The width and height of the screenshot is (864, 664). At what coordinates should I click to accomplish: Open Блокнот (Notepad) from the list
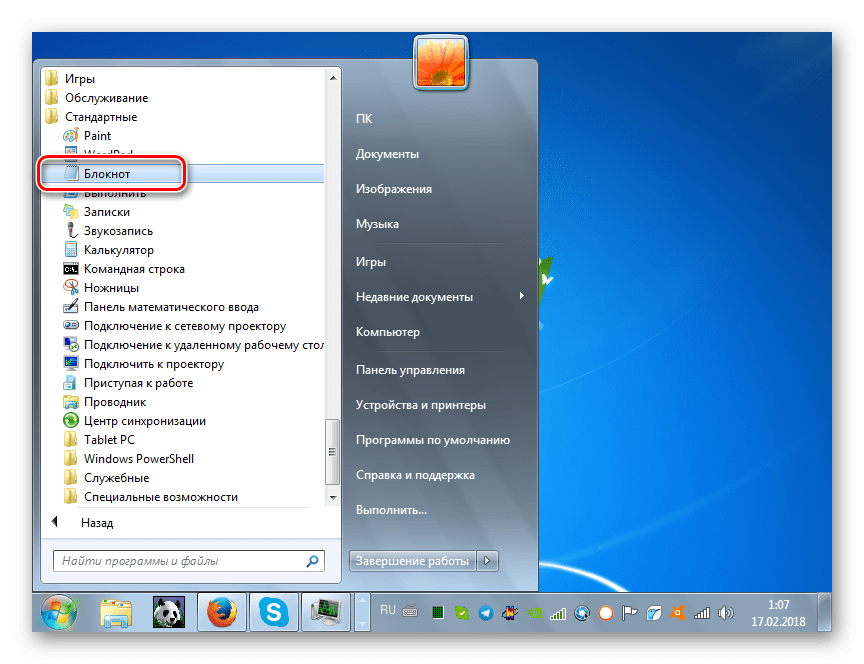coord(183,174)
